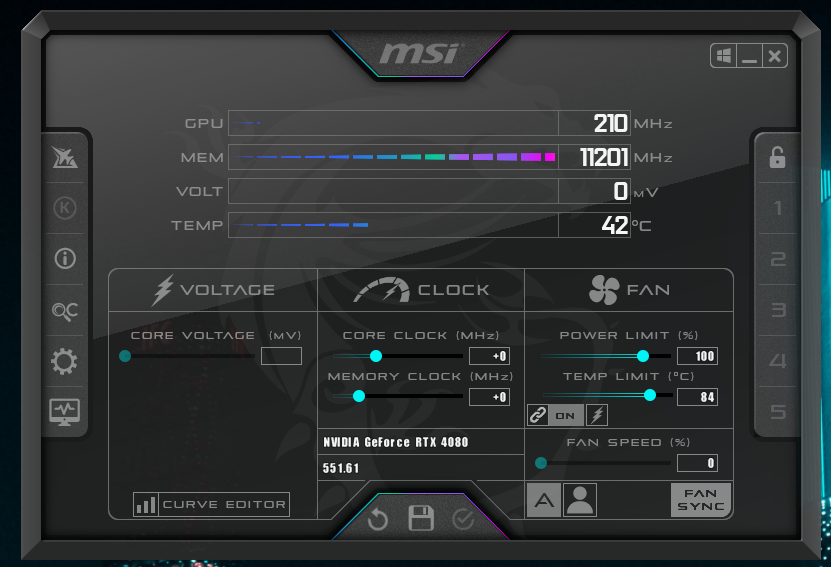Apply settings with the checkmark icon

(x=463, y=519)
